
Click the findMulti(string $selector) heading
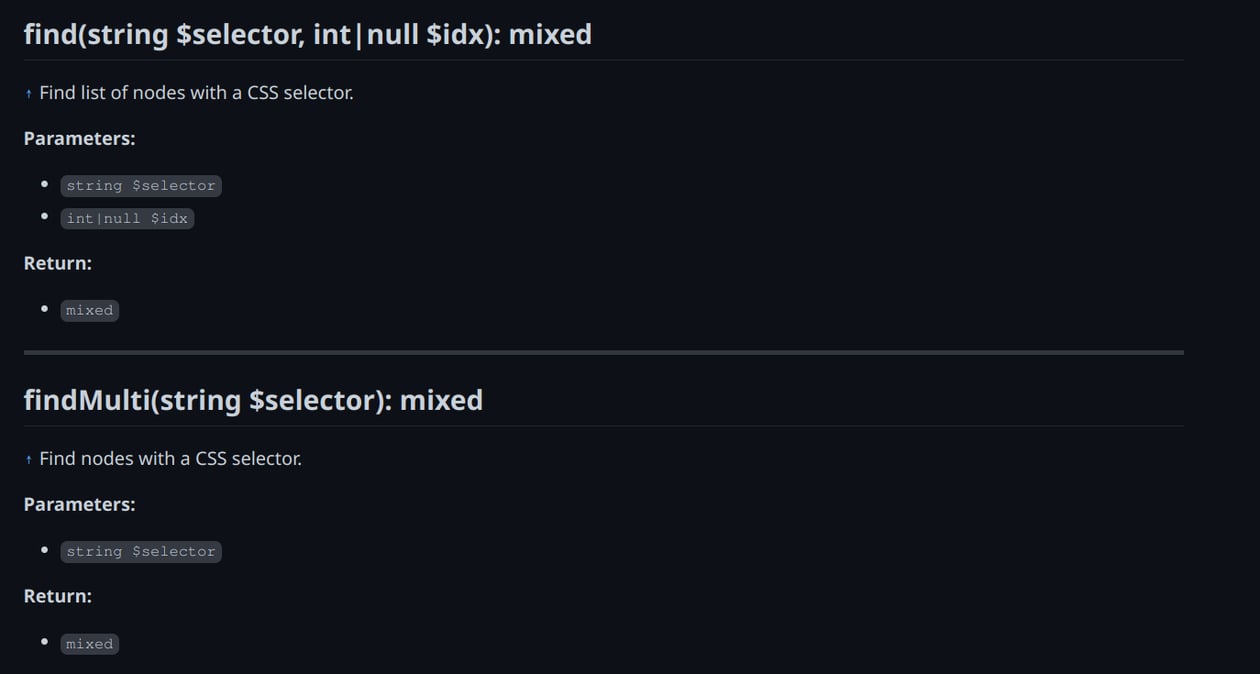click(253, 401)
